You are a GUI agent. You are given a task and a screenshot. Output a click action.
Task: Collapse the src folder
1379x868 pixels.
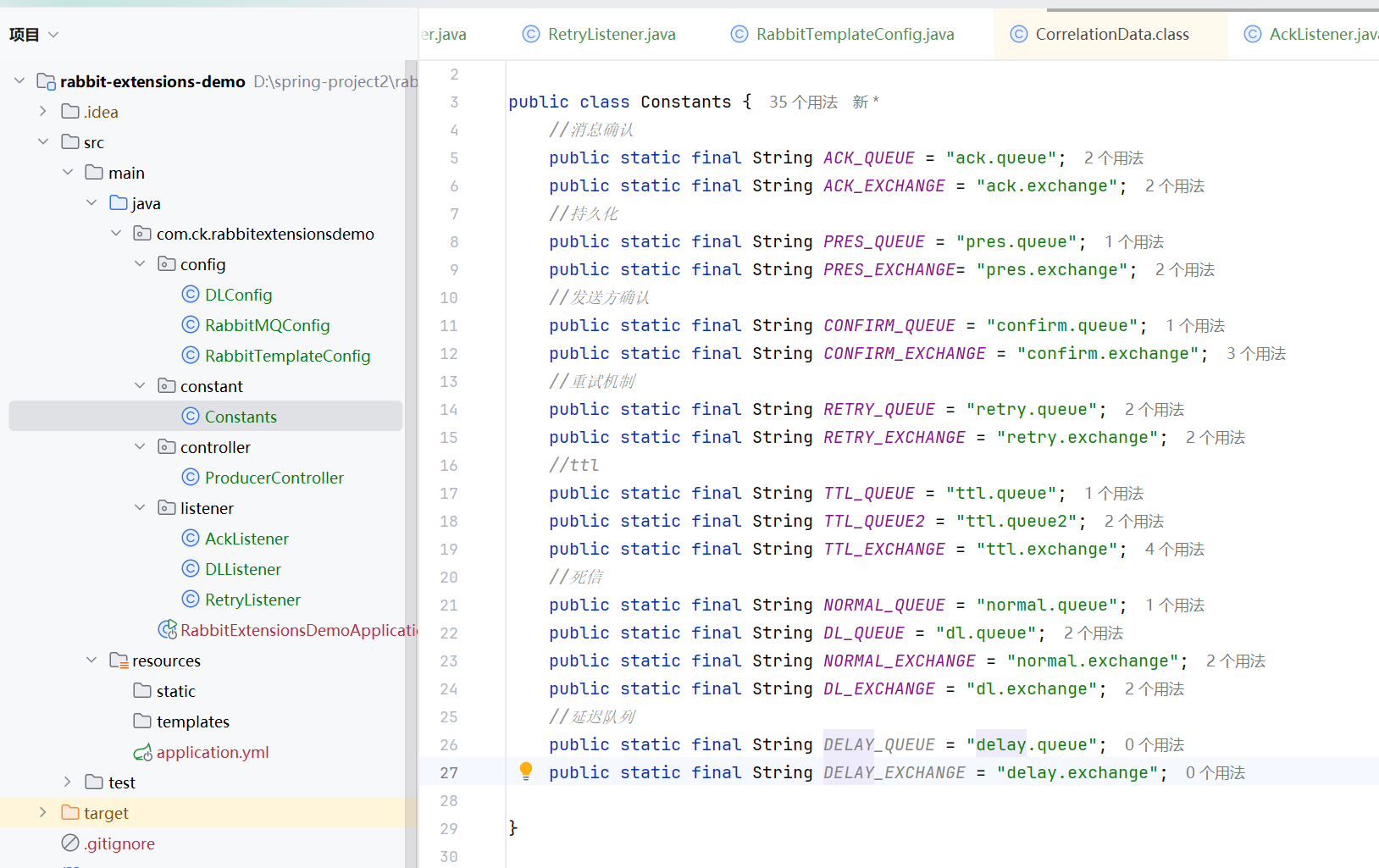click(x=43, y=141)
